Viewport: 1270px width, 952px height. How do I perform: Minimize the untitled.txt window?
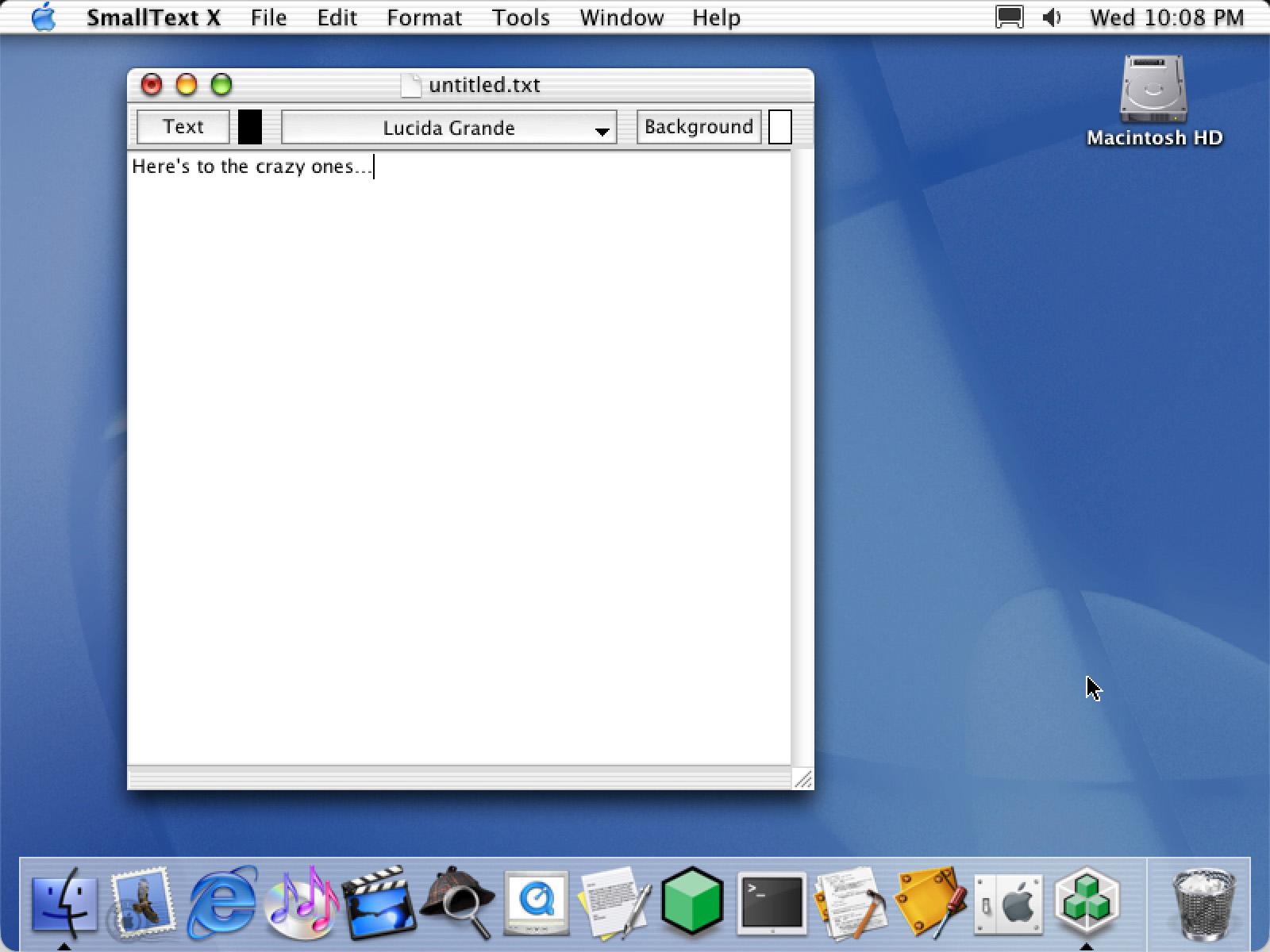(x=186, y=84)
